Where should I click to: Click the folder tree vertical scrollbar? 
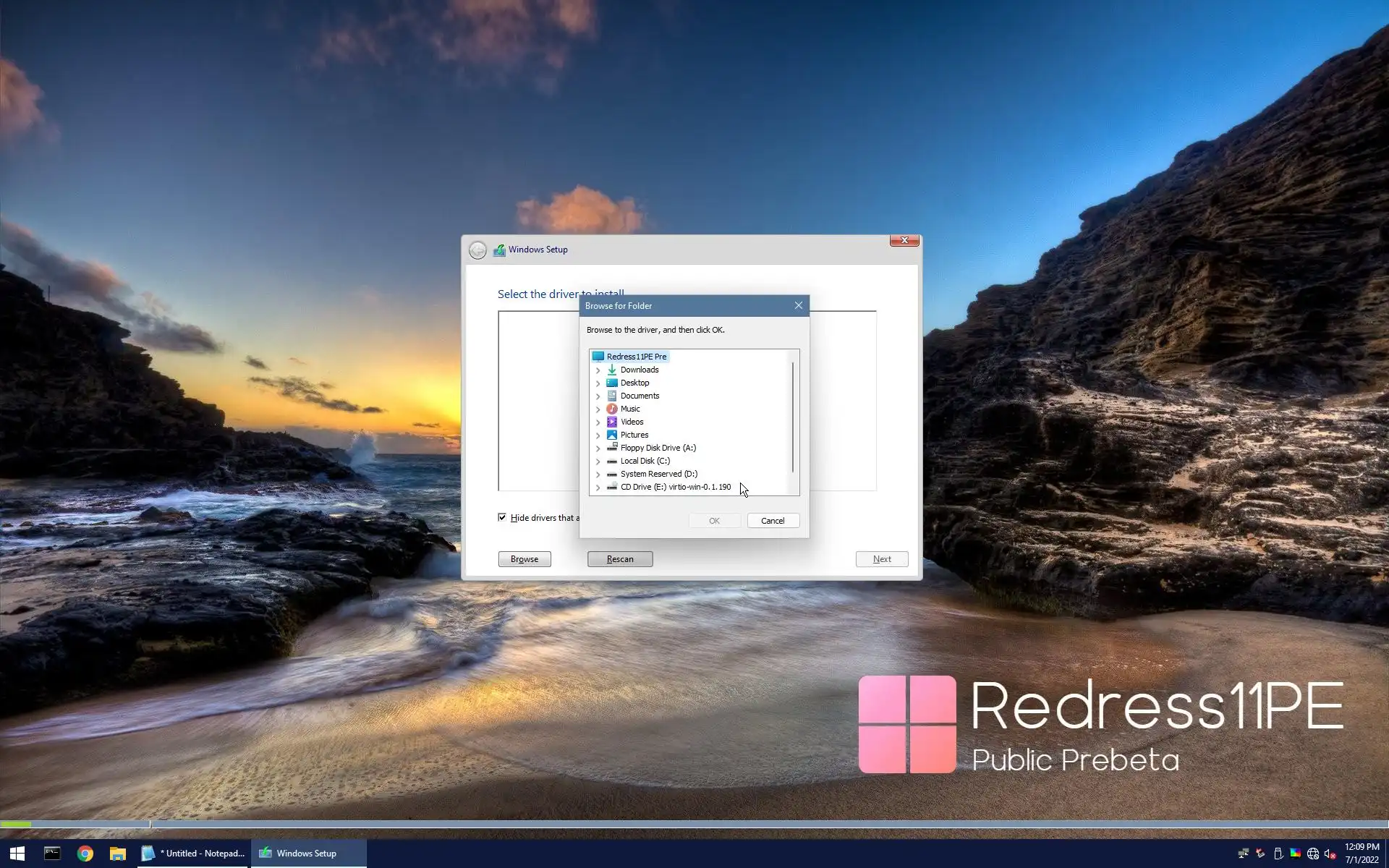click(x=793, y=418)
